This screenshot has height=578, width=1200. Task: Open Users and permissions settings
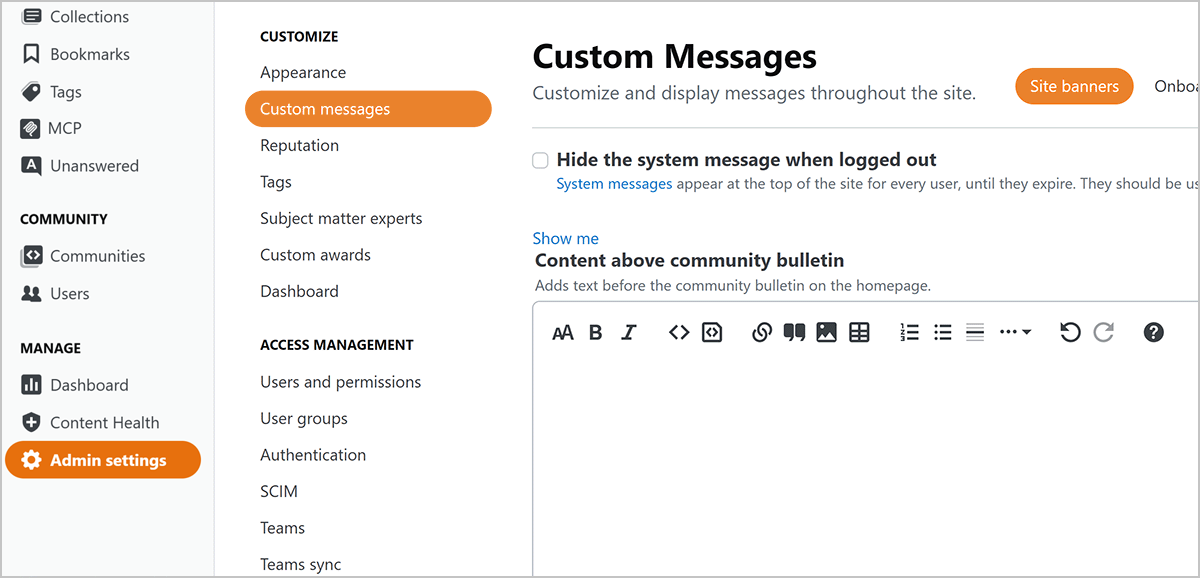[x=340, y=382]
